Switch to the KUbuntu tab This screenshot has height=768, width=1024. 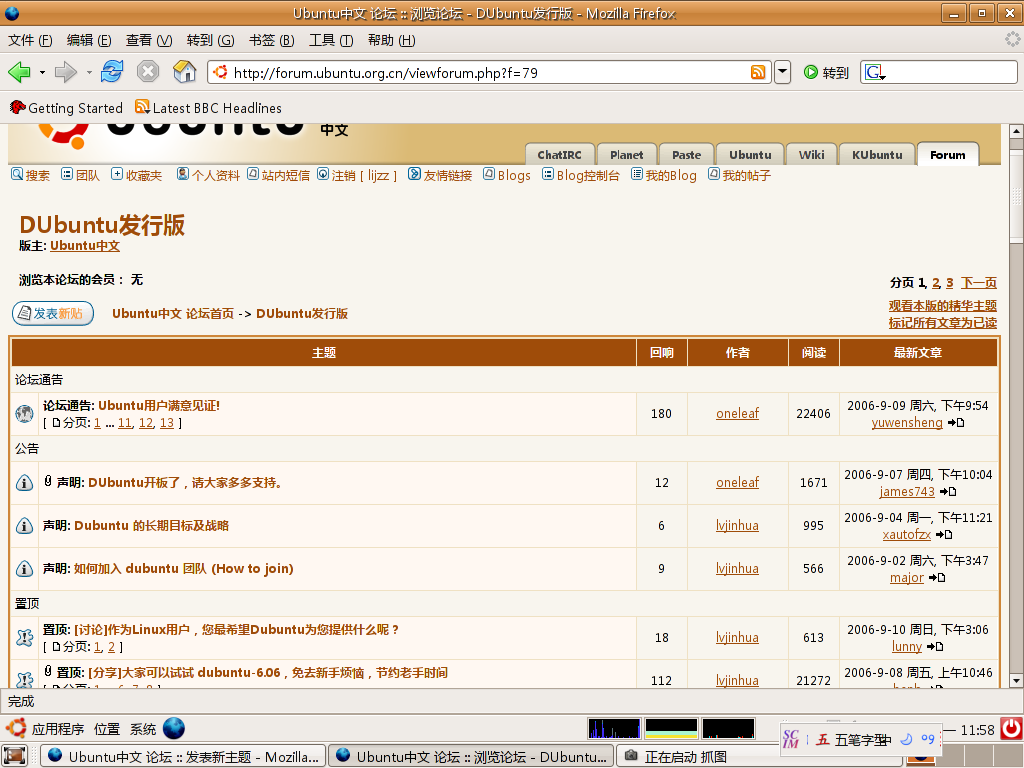pyautogui.click(x=877, y=155)
